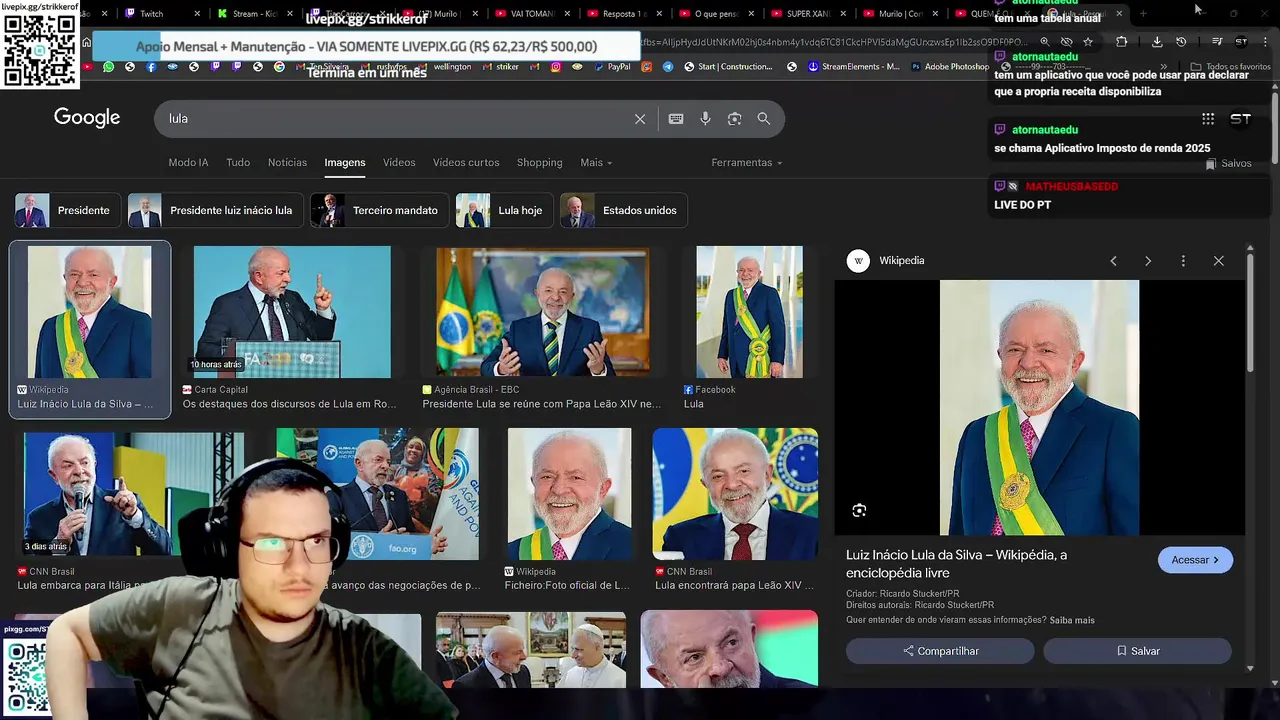Select the Imagens tab
The width and height of the screenshot is (1280, 720).
[x=345, y=163]
